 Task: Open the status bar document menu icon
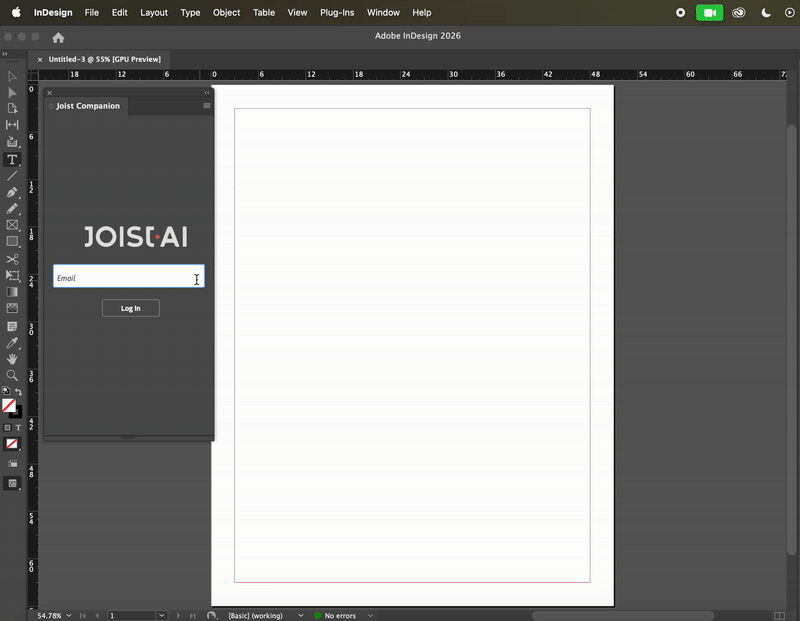coord(211,615)
